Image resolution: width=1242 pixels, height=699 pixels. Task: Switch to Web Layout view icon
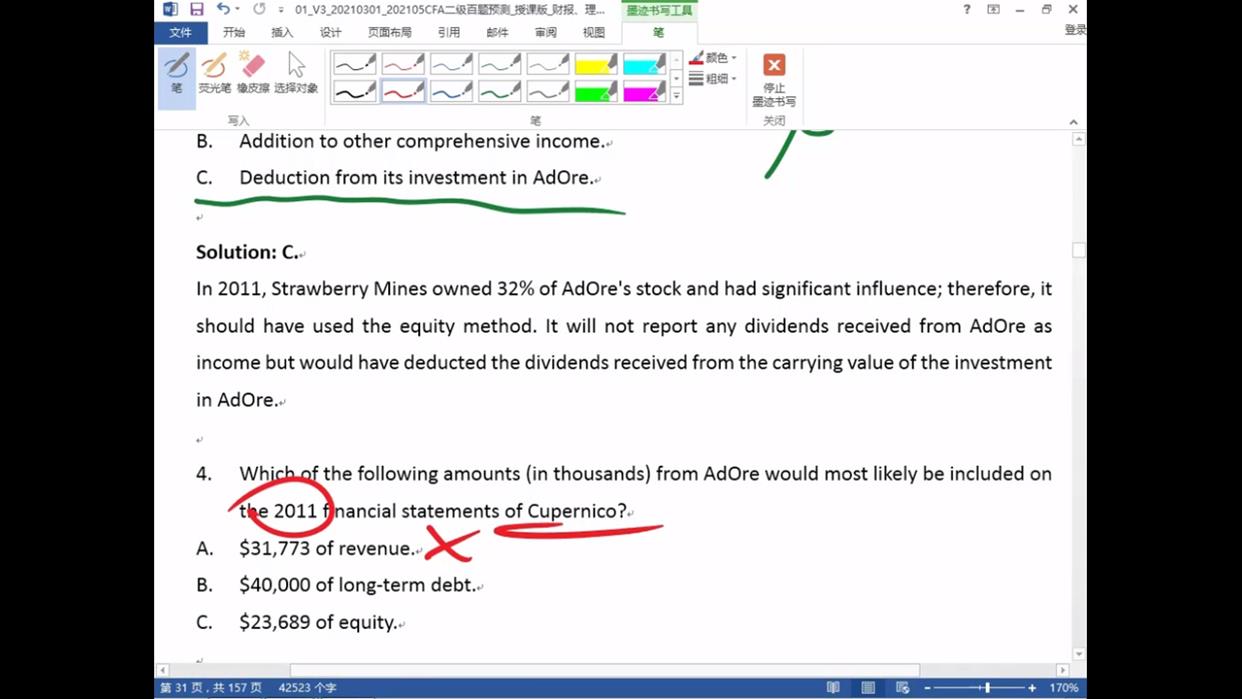point(902,688)
